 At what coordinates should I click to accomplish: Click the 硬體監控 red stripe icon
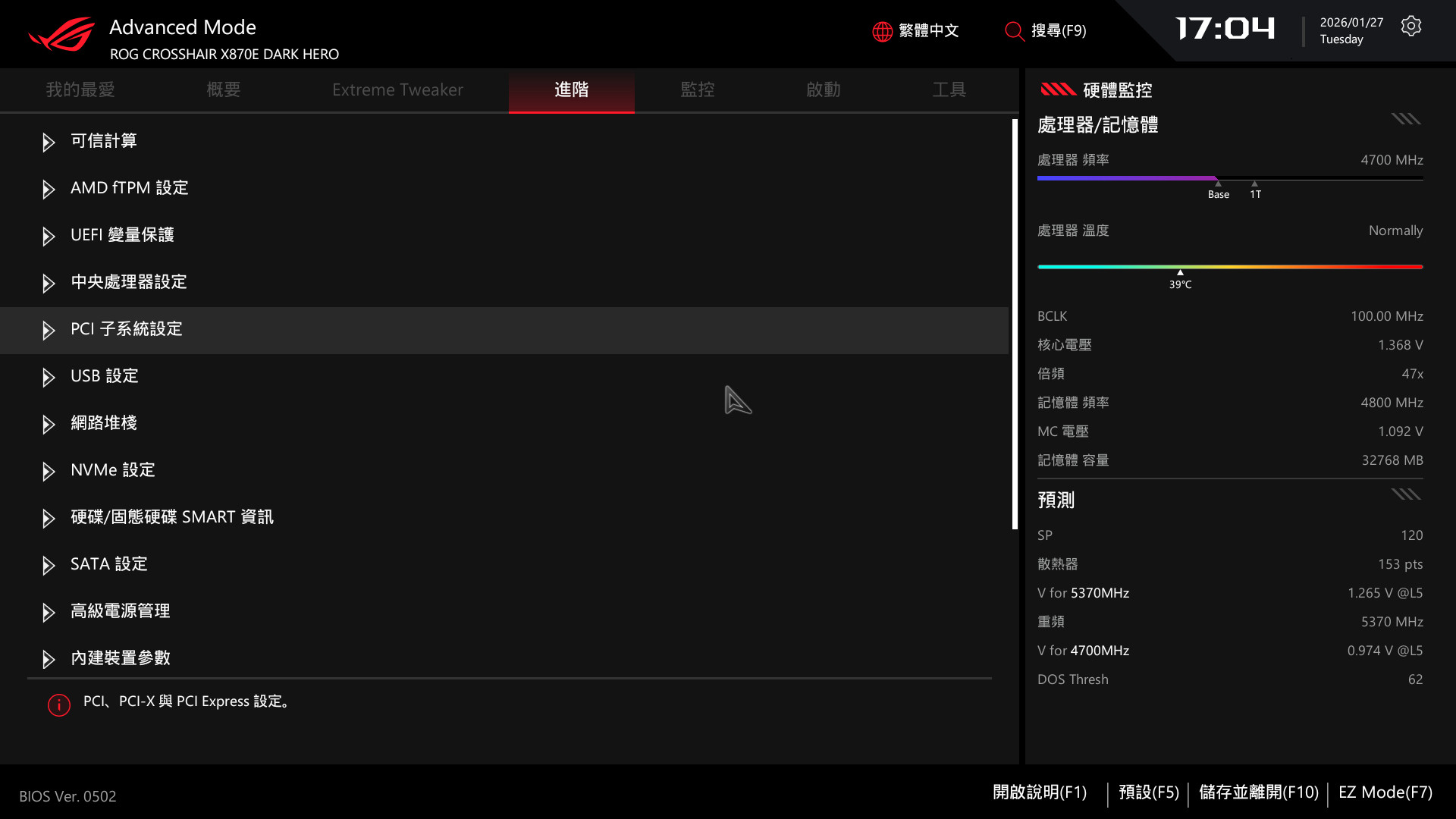coord(1058,89)
